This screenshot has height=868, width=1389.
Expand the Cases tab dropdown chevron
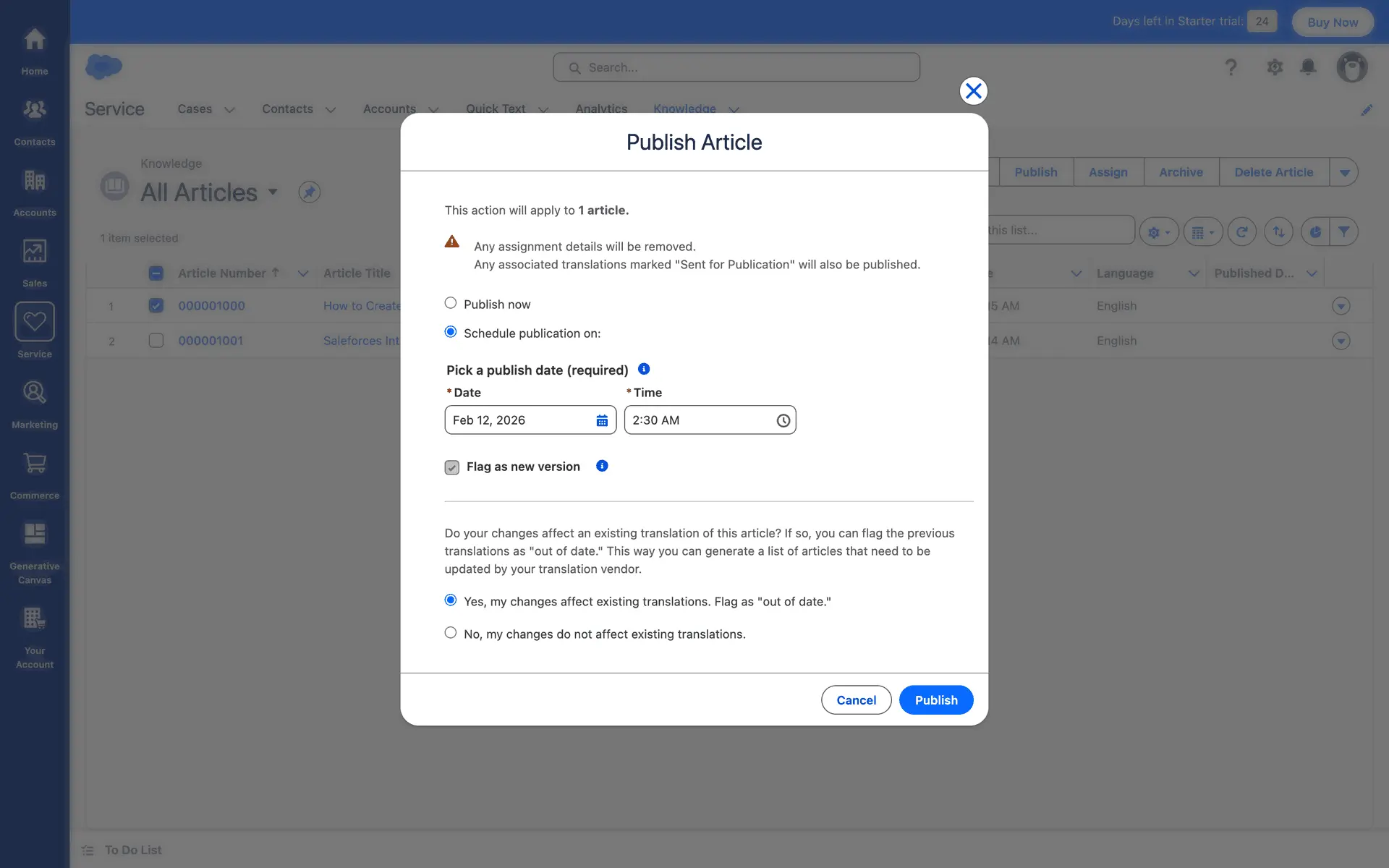(229, 110)
